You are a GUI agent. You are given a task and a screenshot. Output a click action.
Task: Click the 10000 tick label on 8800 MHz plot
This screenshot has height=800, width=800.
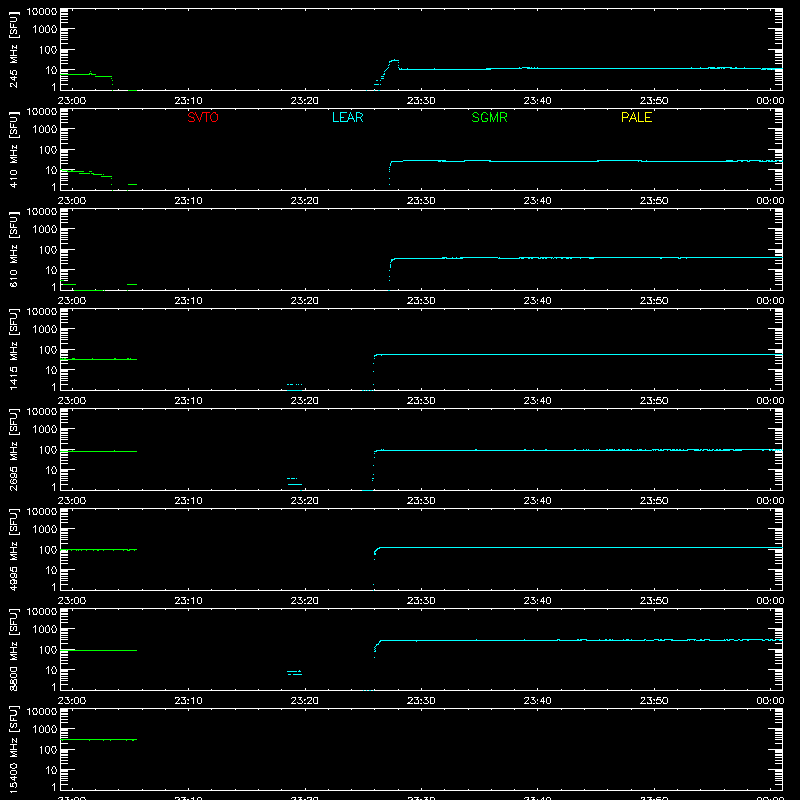click(42, 611)
